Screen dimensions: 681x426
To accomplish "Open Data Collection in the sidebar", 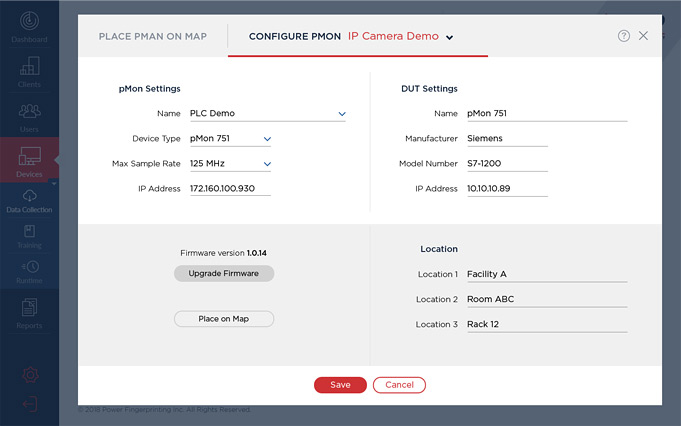I will click(x=29, y=201).
